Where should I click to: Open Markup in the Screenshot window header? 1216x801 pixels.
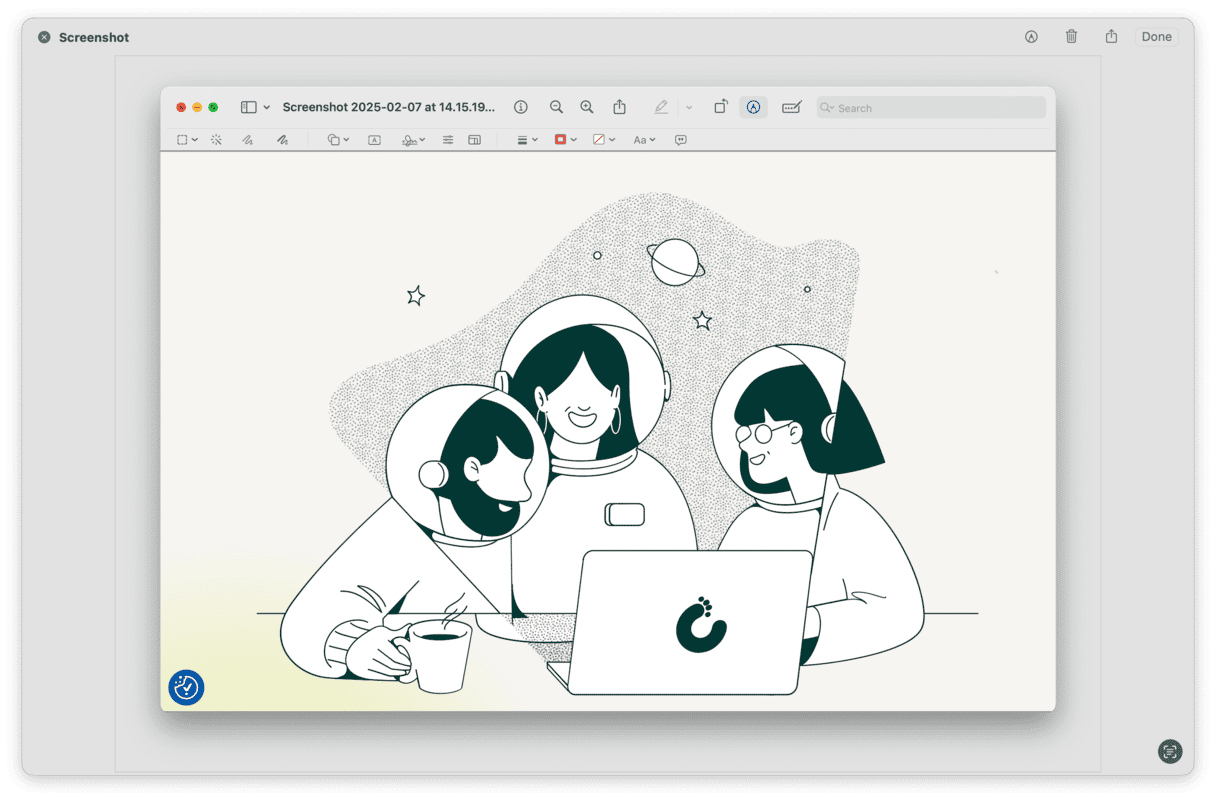(1031, 37)
